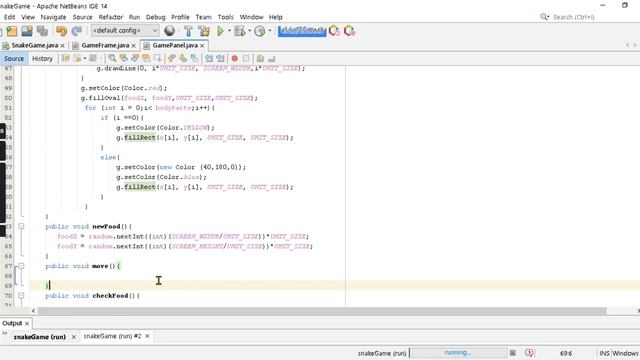This screenshot has width=640, height=360.
Task: Click the Find Next Occurrence icon
Action: click(x=135, y=59)
